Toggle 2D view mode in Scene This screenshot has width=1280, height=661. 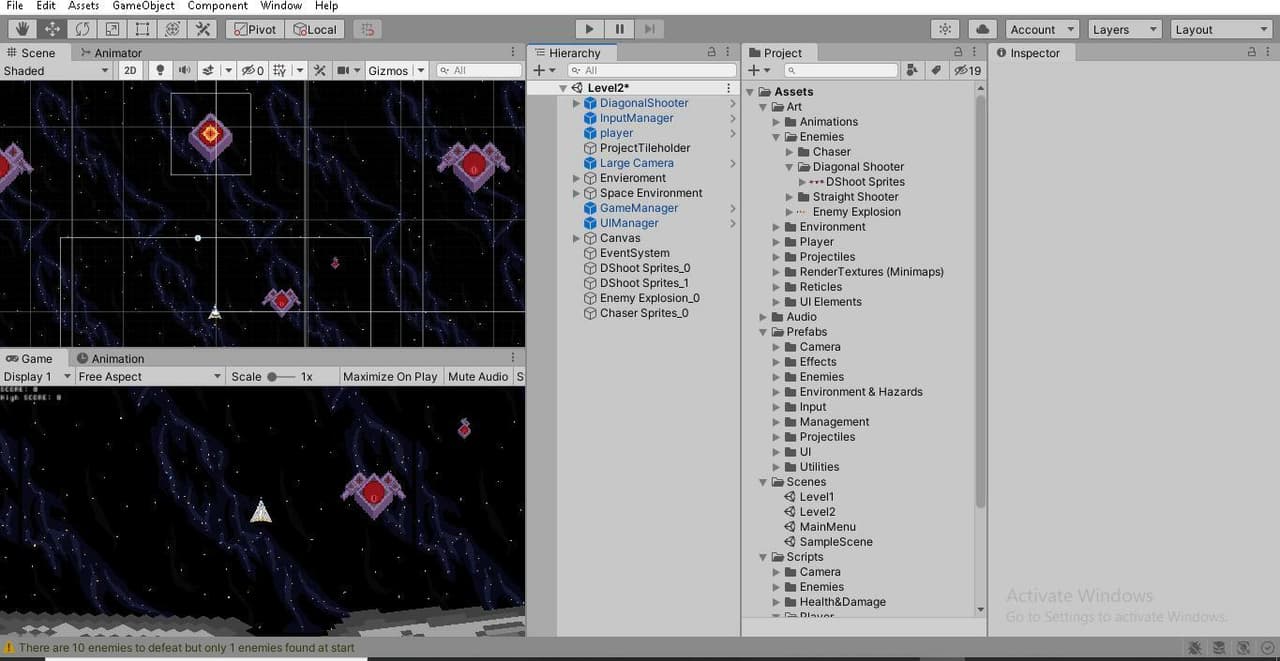tap(130, 70)
